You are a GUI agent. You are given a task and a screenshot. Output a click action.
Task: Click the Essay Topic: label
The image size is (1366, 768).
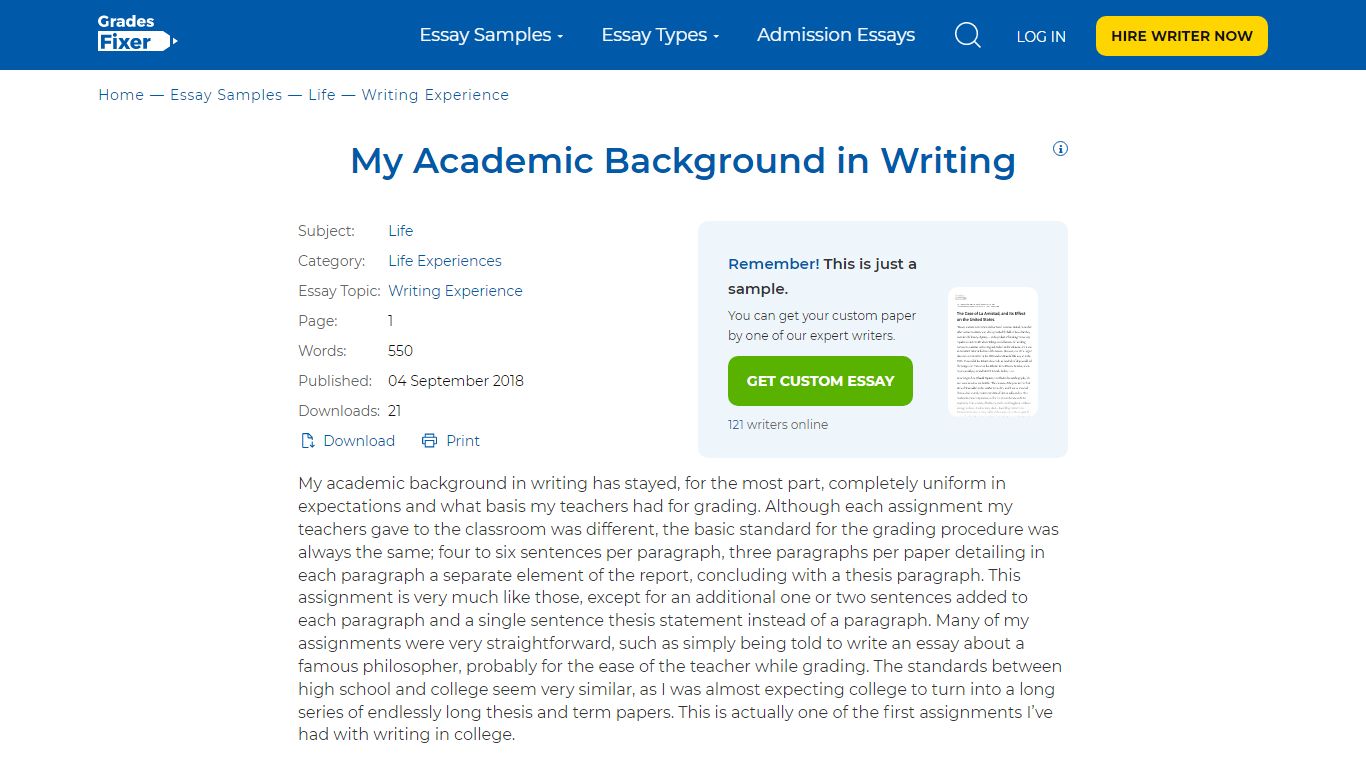[x=339, y=291]
